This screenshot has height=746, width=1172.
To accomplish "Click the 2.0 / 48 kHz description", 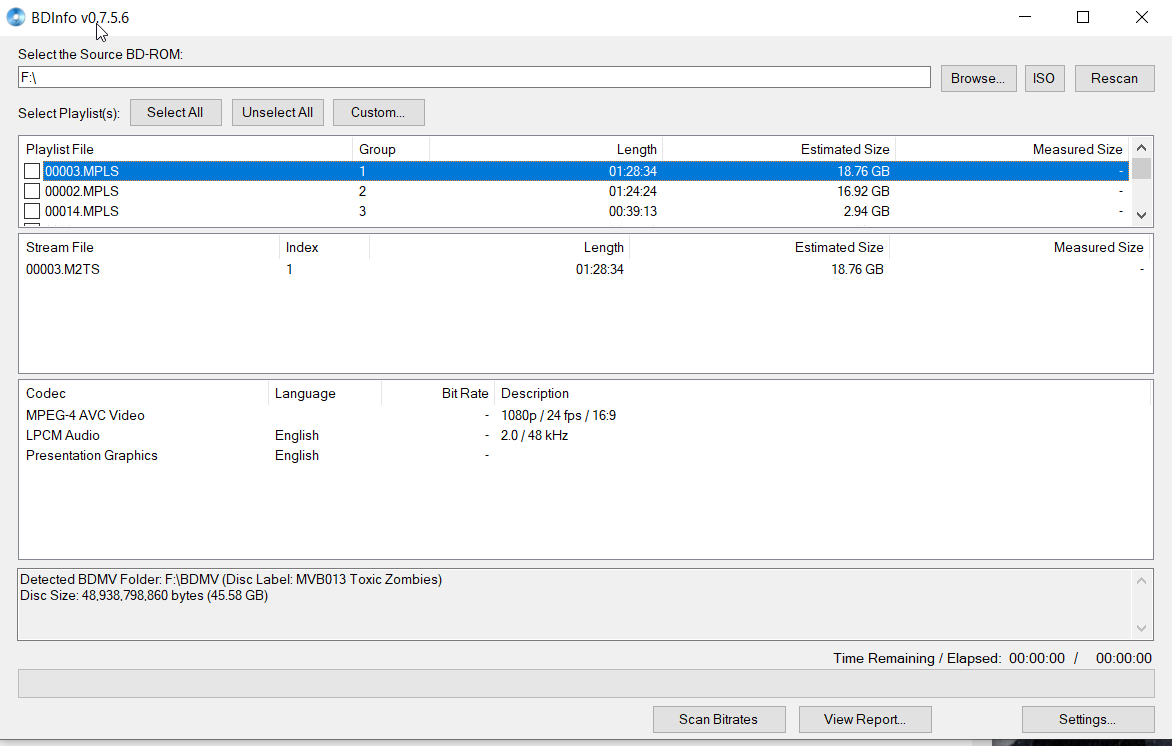I will pyautogui.click(x=534, y=436).
